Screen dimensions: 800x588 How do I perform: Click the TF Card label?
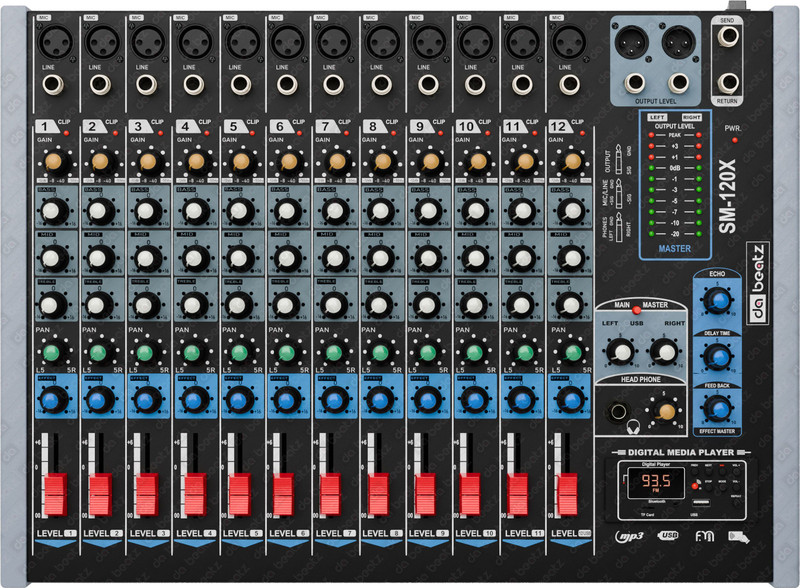click(x=647, y=514)
